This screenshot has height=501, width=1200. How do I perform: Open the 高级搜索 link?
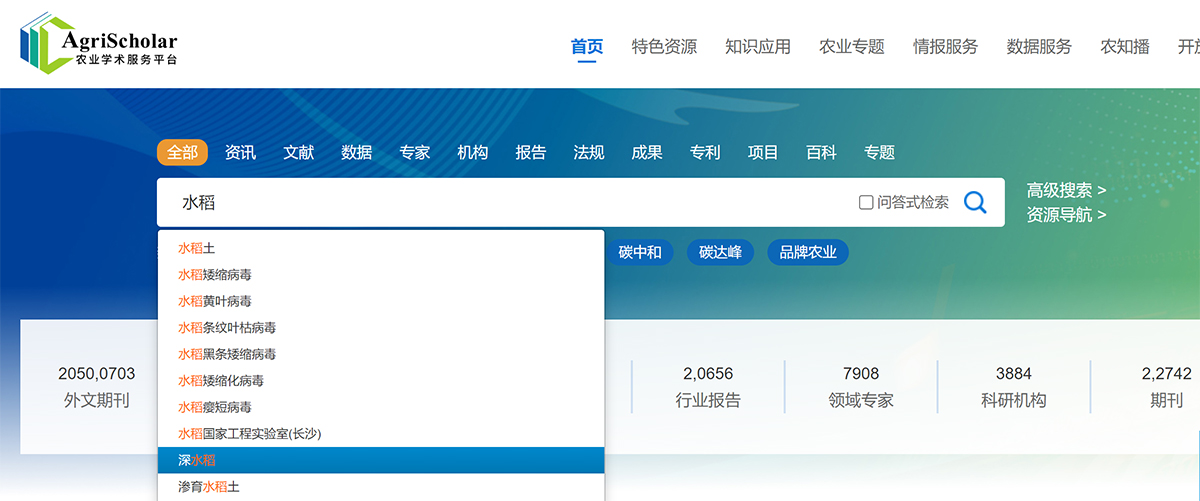[1066, 190]
